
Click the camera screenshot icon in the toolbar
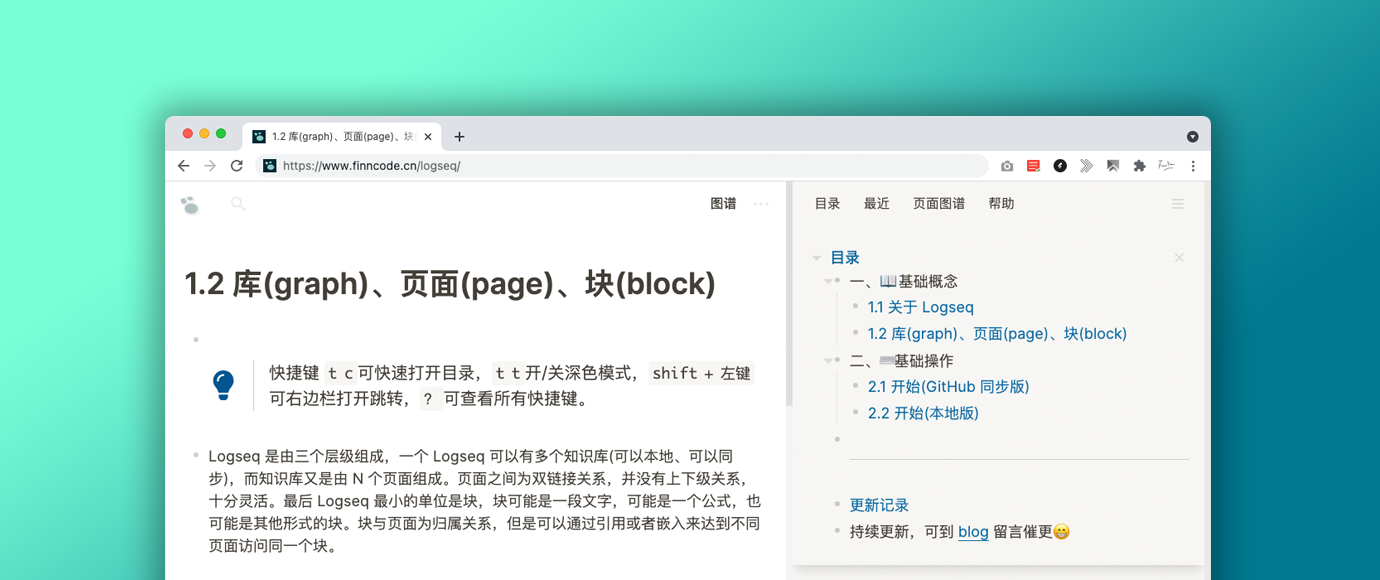pos(1007,166)
